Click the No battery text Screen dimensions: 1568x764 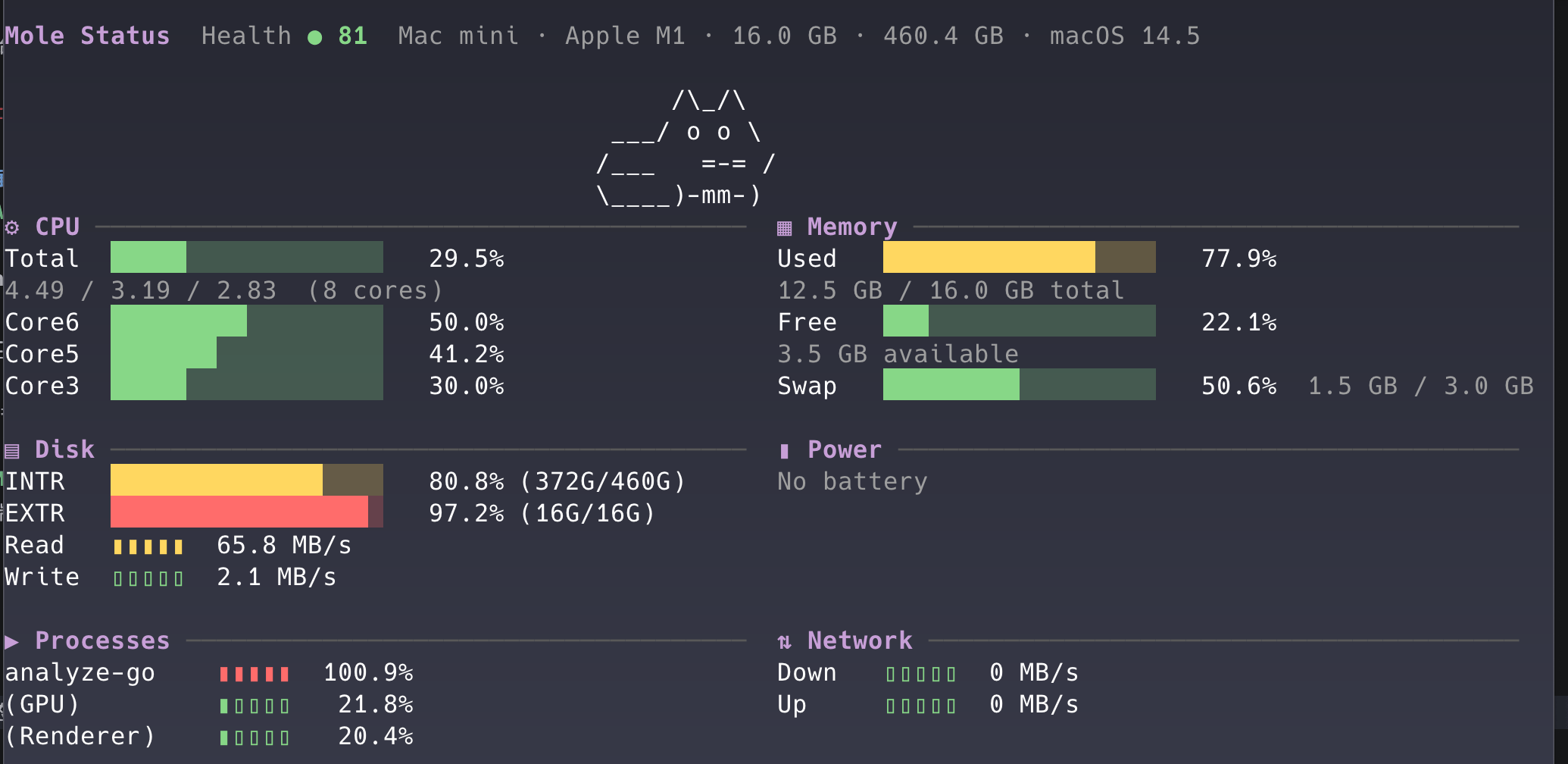(852, 482)
